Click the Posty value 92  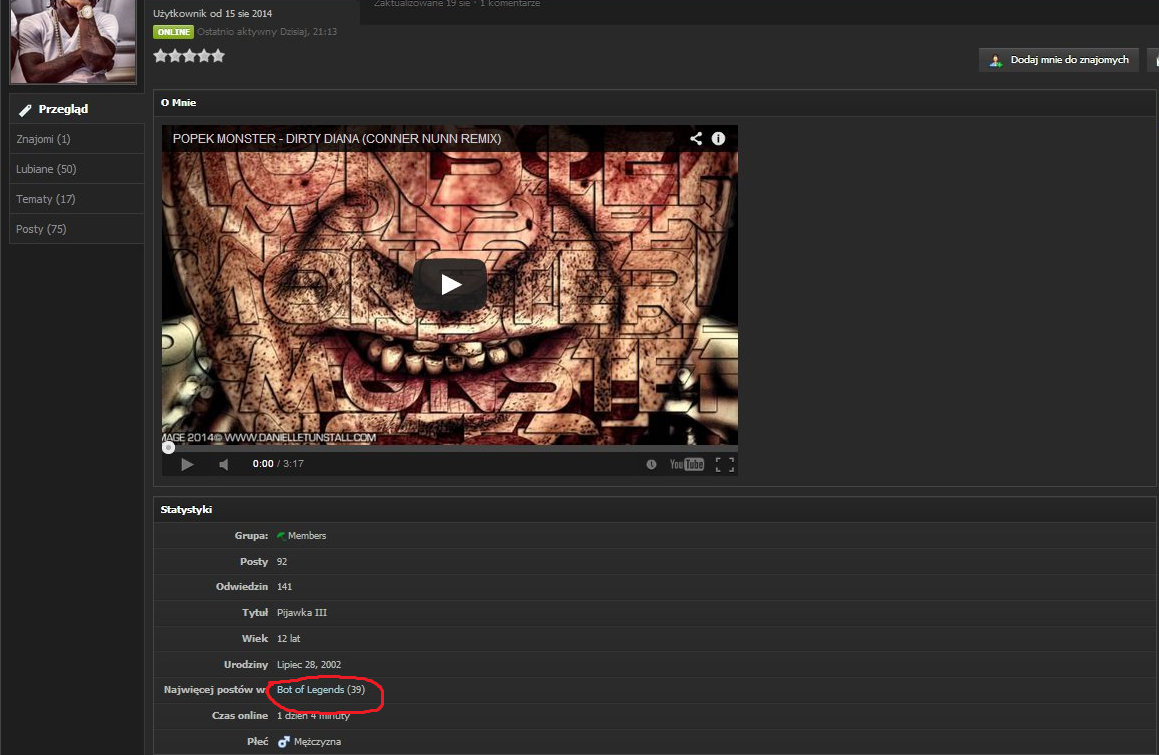coord(282,561)
